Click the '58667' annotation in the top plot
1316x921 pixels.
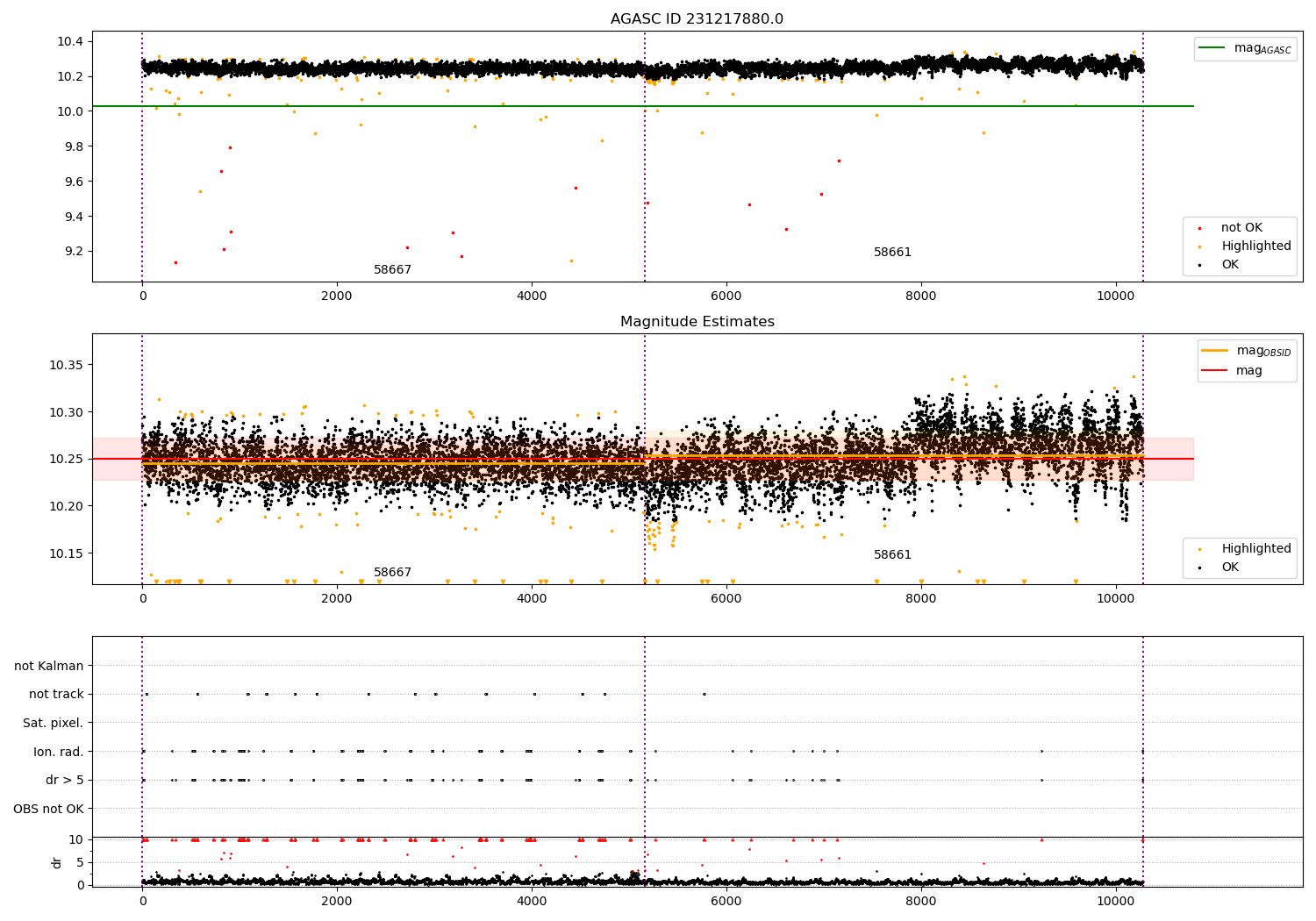point(392,270)
